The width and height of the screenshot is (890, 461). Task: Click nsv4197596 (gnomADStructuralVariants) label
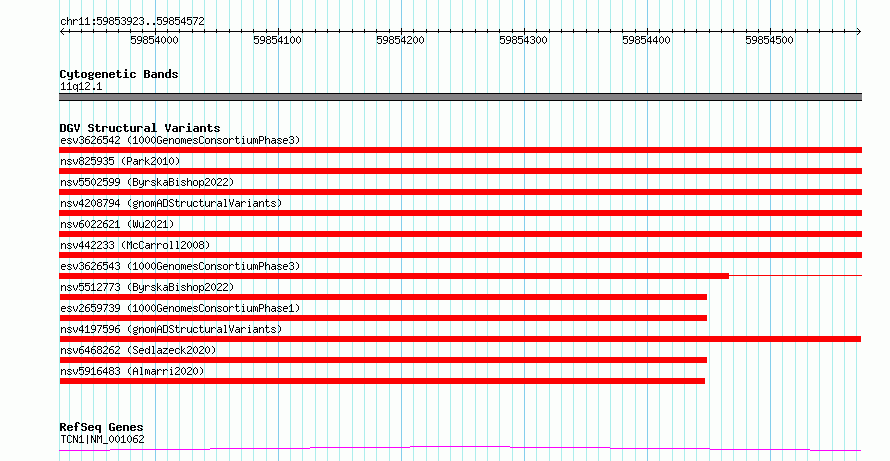[x=171, y=329]
